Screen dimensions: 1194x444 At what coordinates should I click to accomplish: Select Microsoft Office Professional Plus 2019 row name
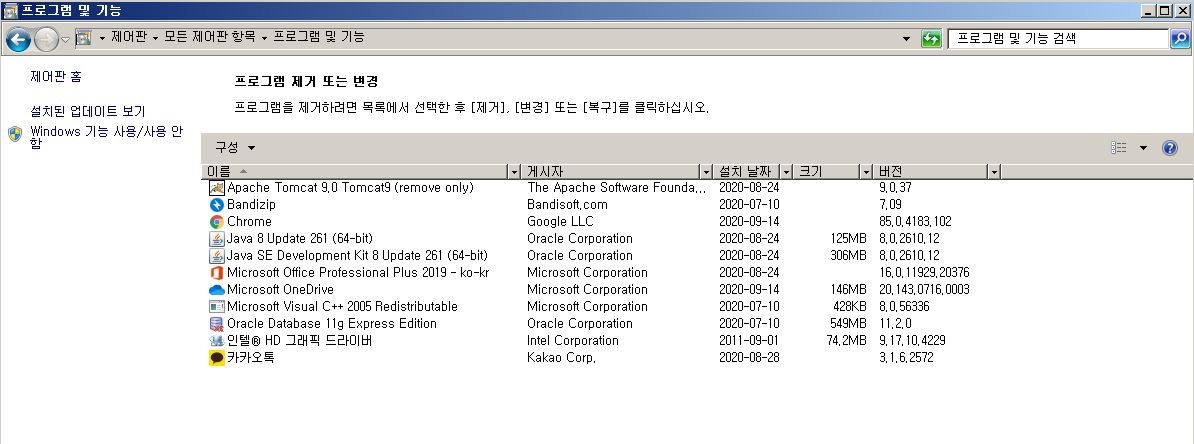(358, 273)
